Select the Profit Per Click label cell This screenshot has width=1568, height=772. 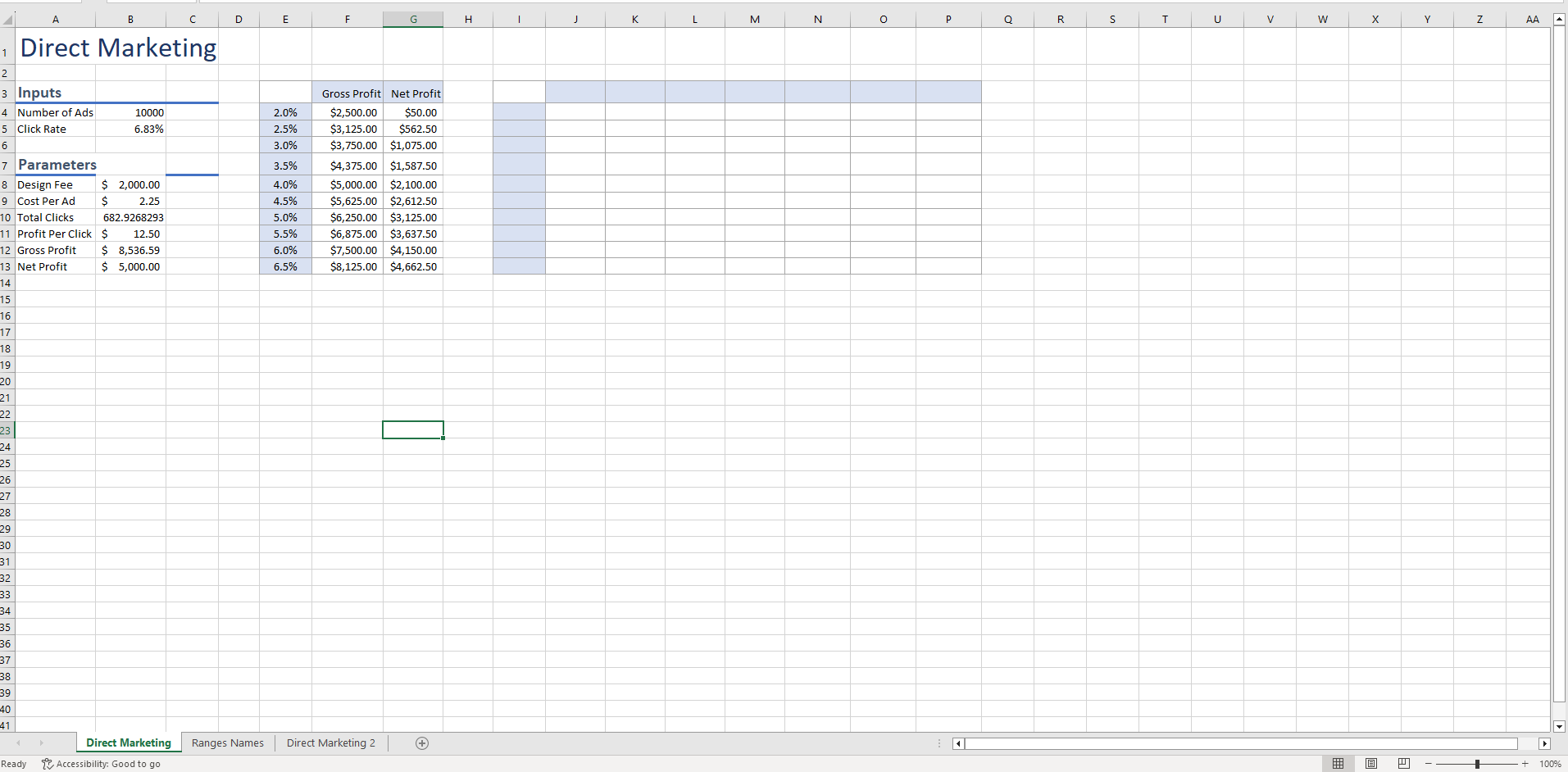tap(55, 234)
